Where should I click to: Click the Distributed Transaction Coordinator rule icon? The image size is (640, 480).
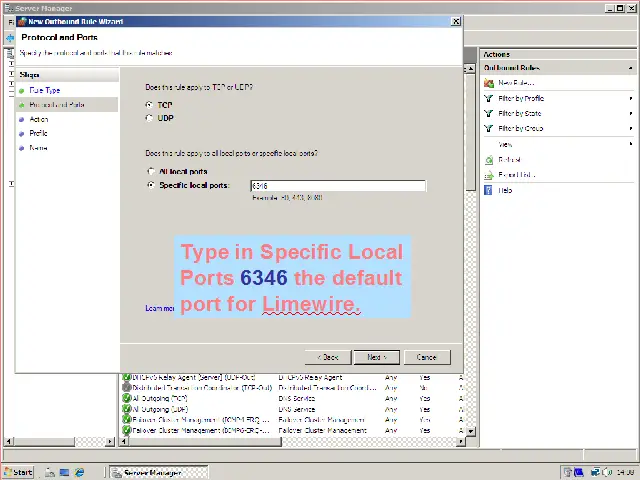(x=127, y=387)
